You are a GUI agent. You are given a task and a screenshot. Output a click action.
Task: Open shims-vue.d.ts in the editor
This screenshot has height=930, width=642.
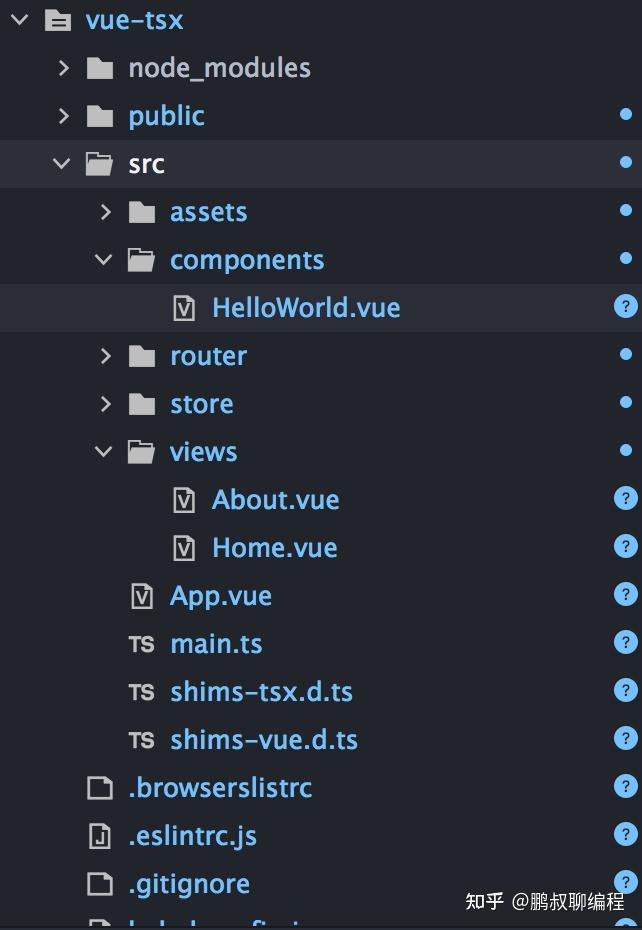(263, 740)
